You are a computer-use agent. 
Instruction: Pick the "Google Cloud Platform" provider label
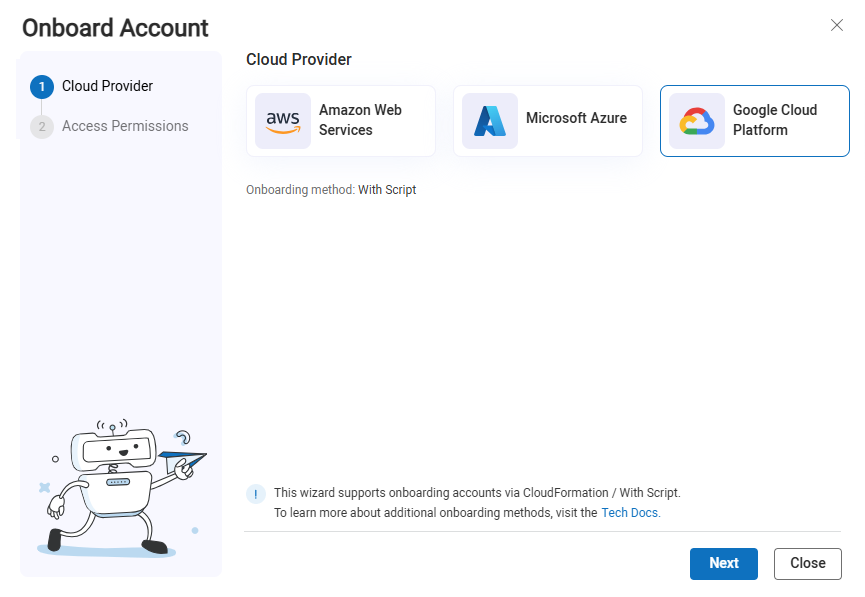(775, 120)
